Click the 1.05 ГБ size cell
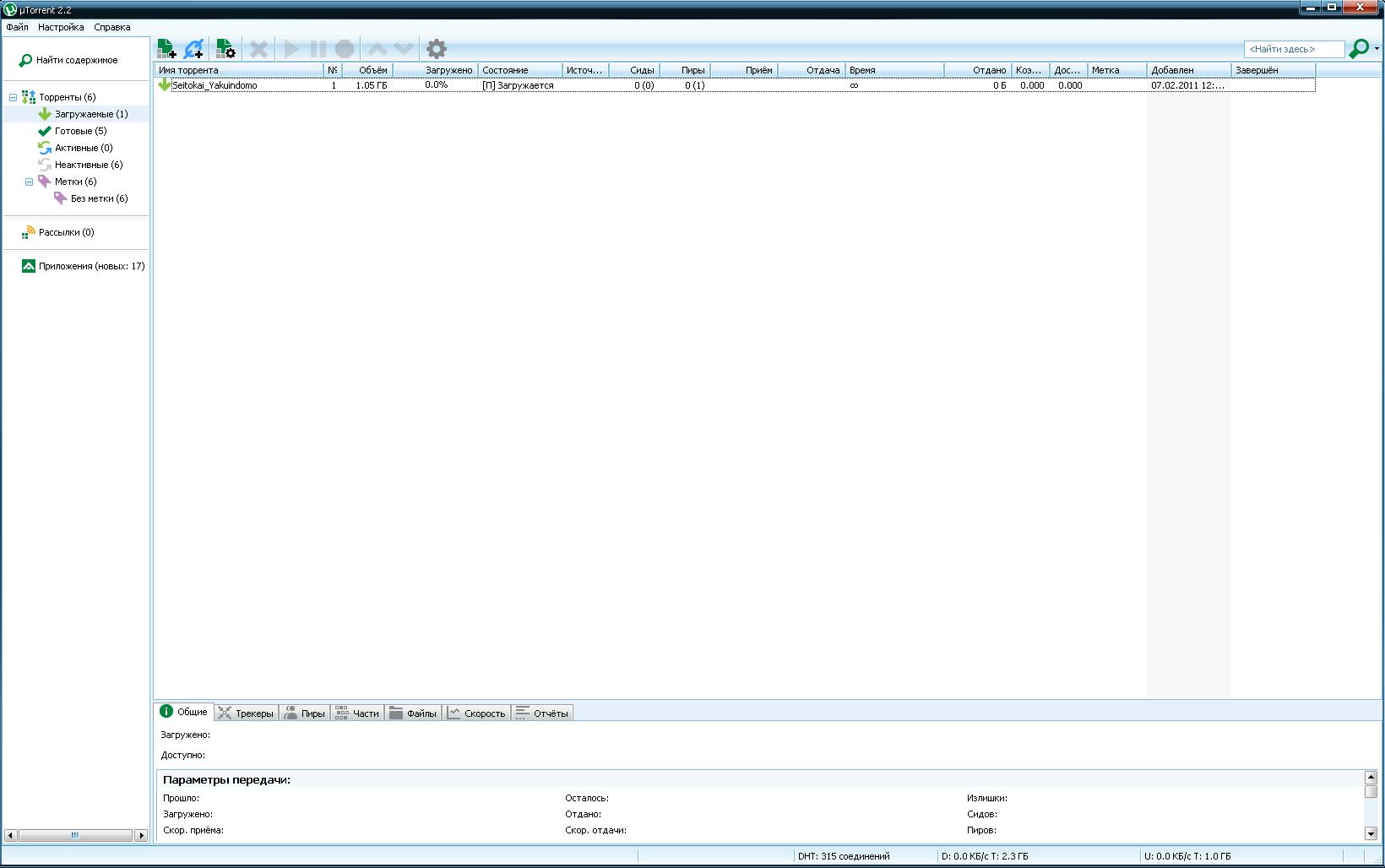The width and height of the screenshot is (1385, 868). click(372, 85)
